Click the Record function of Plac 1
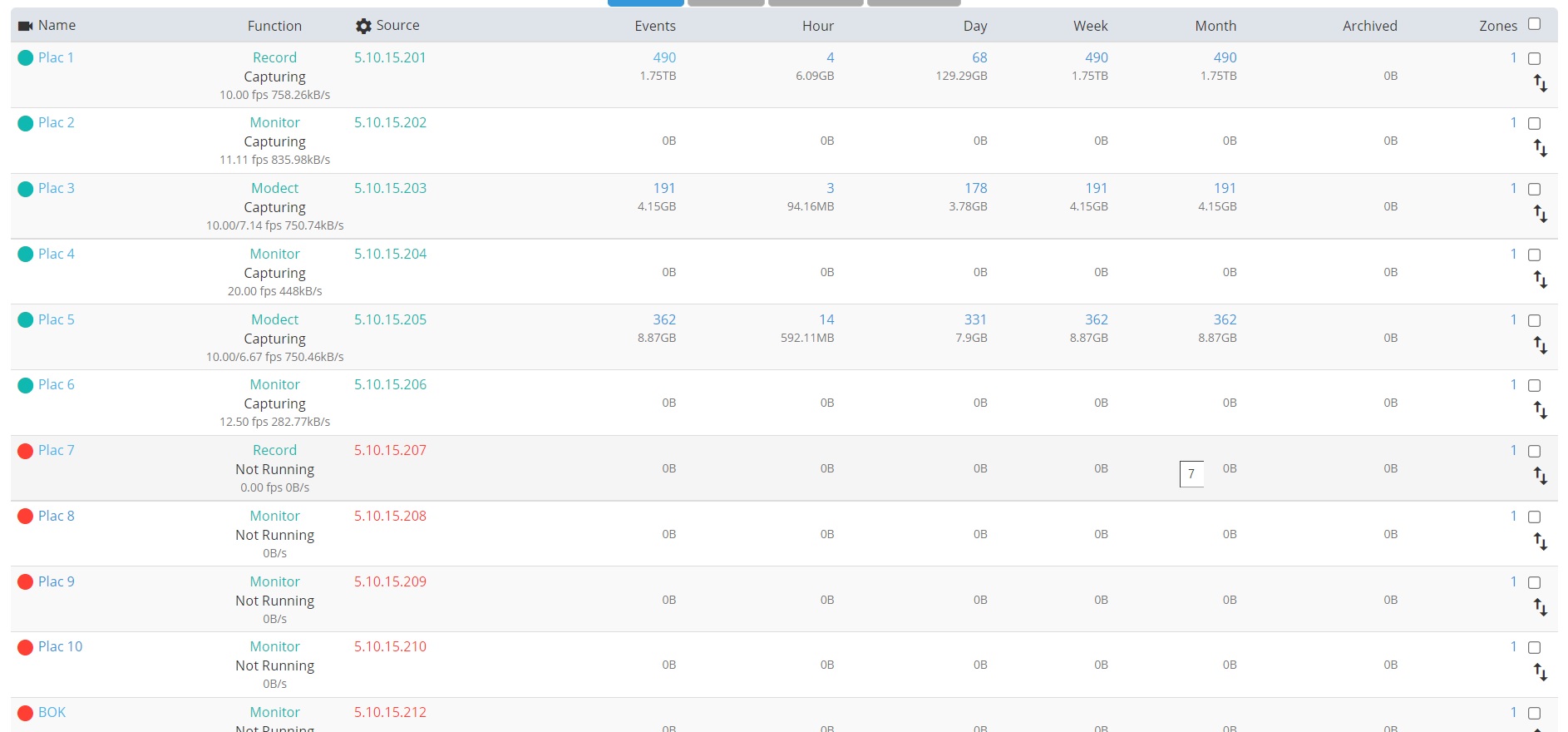Image resolution: width=1568 pixels, height=732 pixels. pyautogui.click(x=274, y=57)
